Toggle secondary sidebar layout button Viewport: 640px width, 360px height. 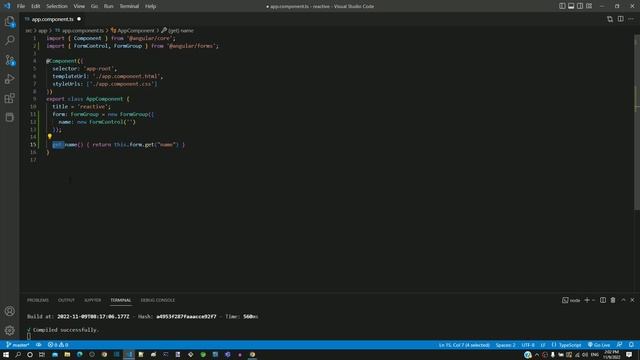[580, 6]
